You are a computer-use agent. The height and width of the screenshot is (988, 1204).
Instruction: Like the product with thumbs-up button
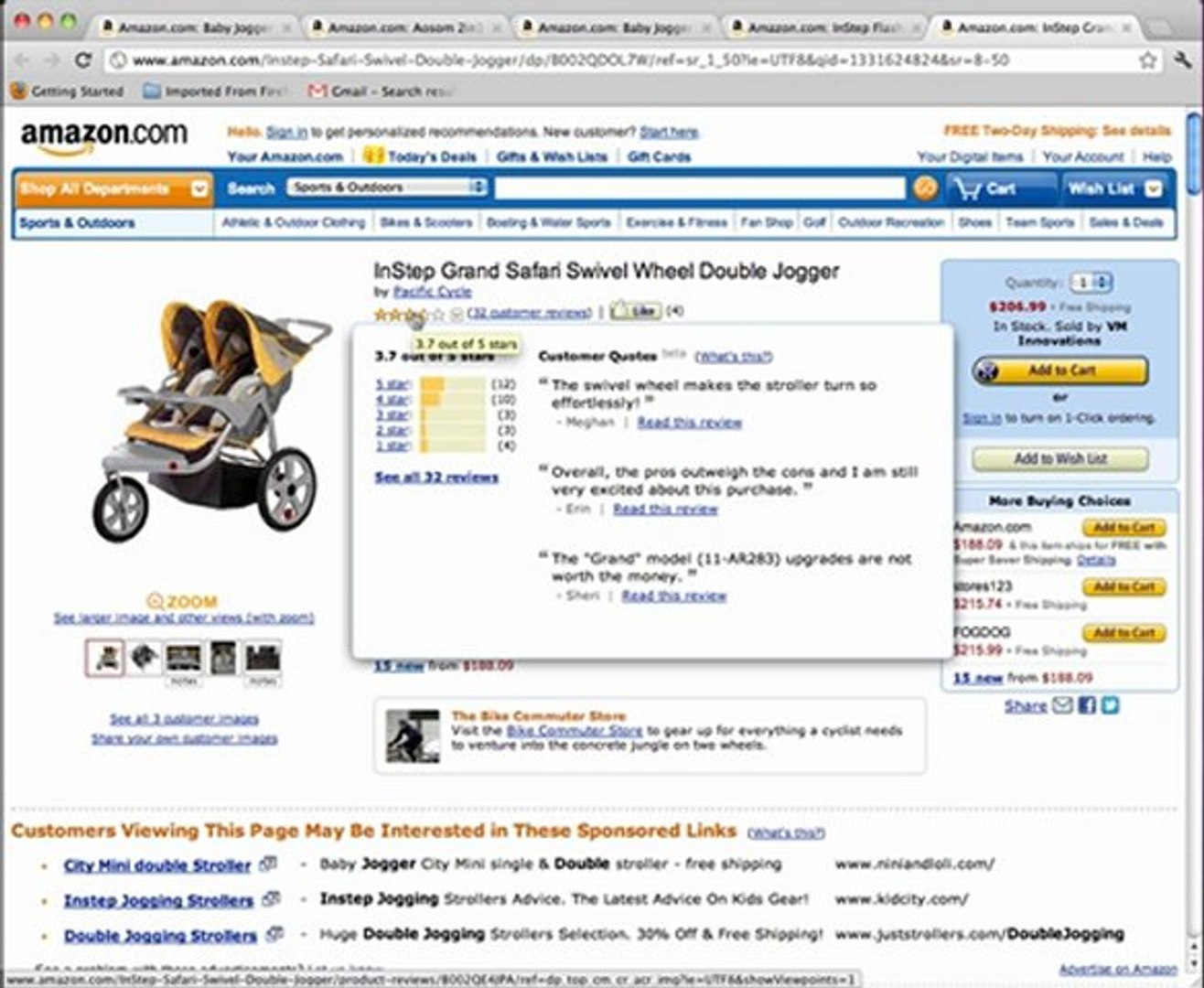pyautogui.click(x=635, y=311)
